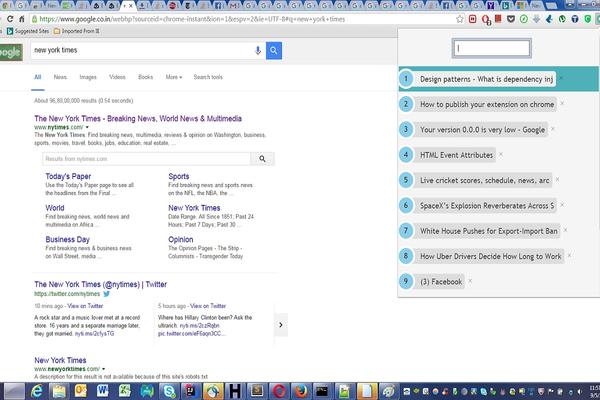Open 'Today's Paper' sitelink
This screenshot has width=600, height=400.
[x=73, y=176]
